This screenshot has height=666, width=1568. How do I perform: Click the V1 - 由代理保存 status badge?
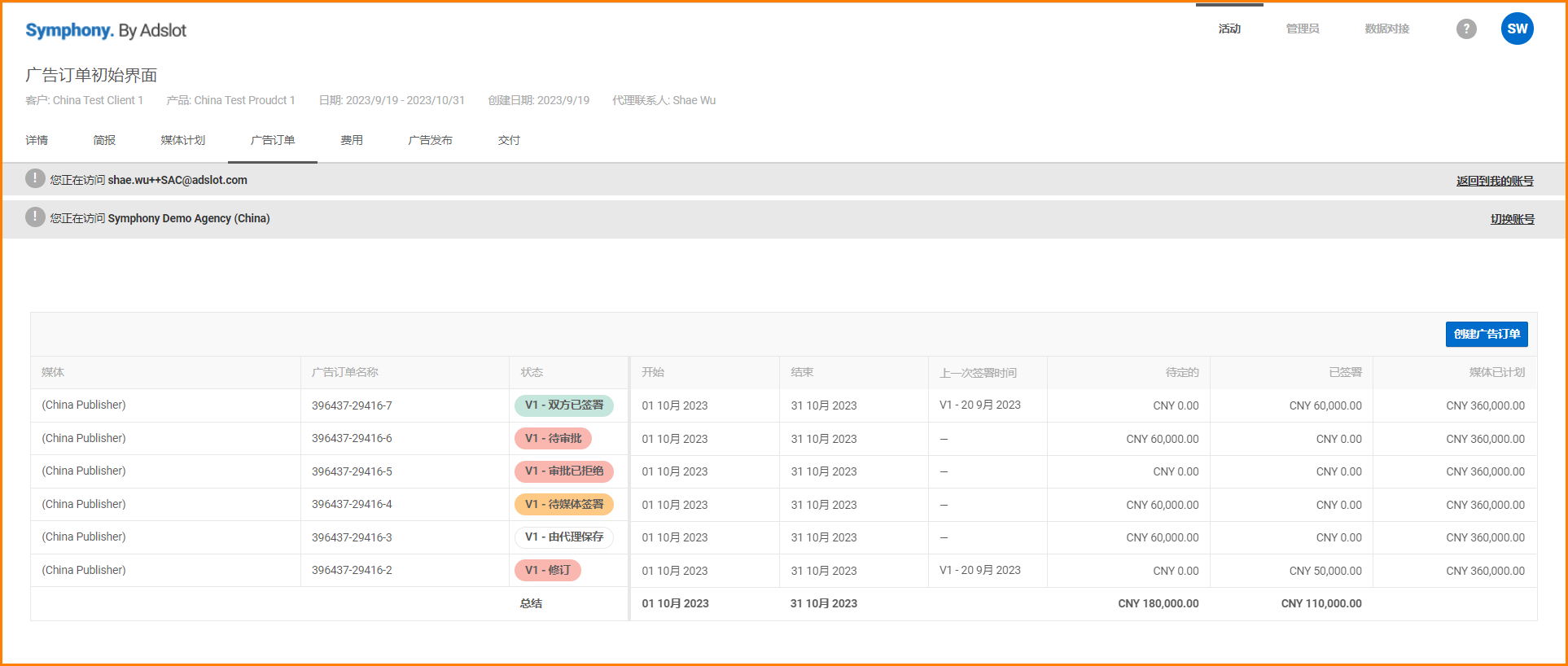coord(564,537)
